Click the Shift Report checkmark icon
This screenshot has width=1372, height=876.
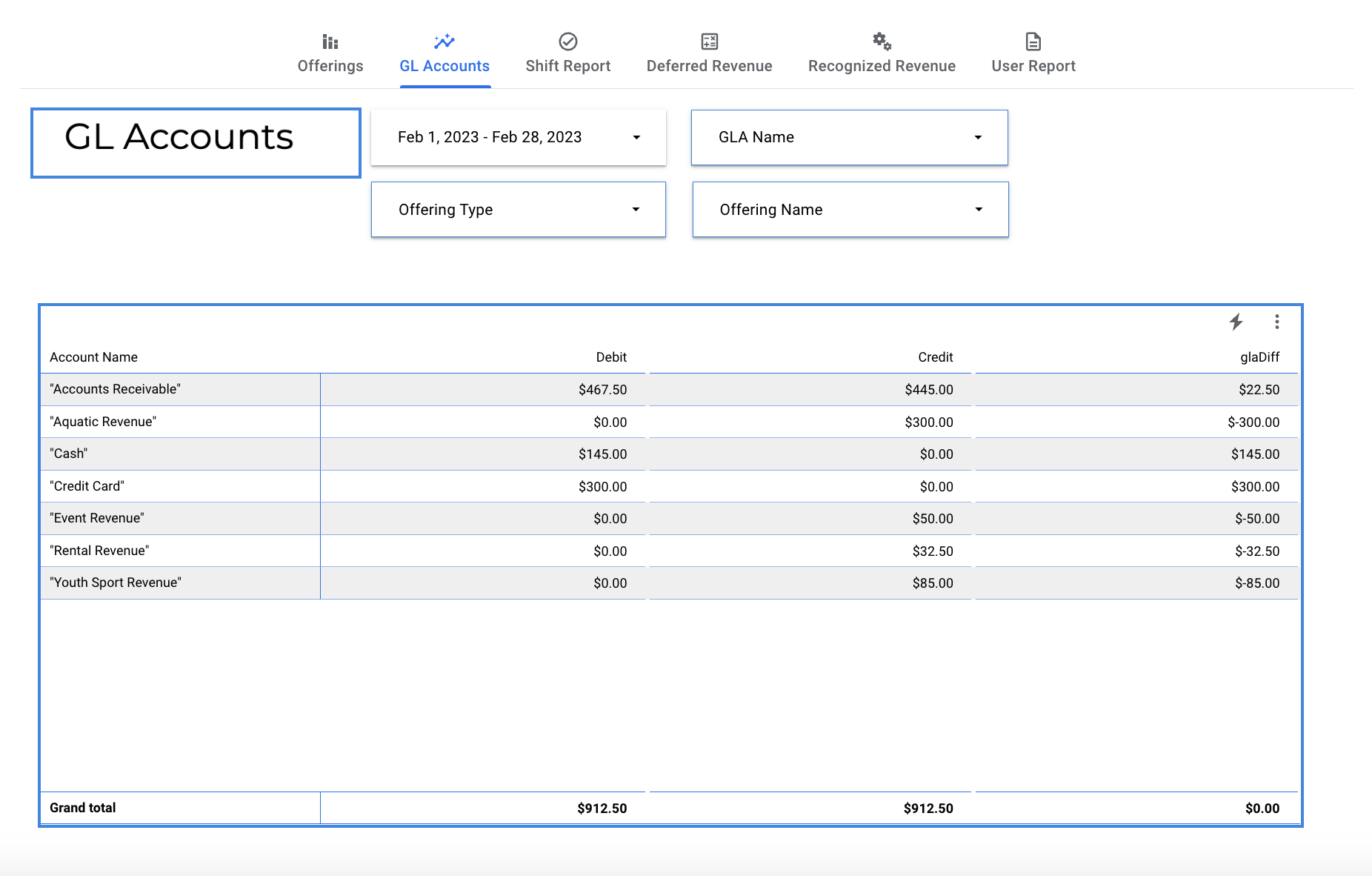(568, 42)
